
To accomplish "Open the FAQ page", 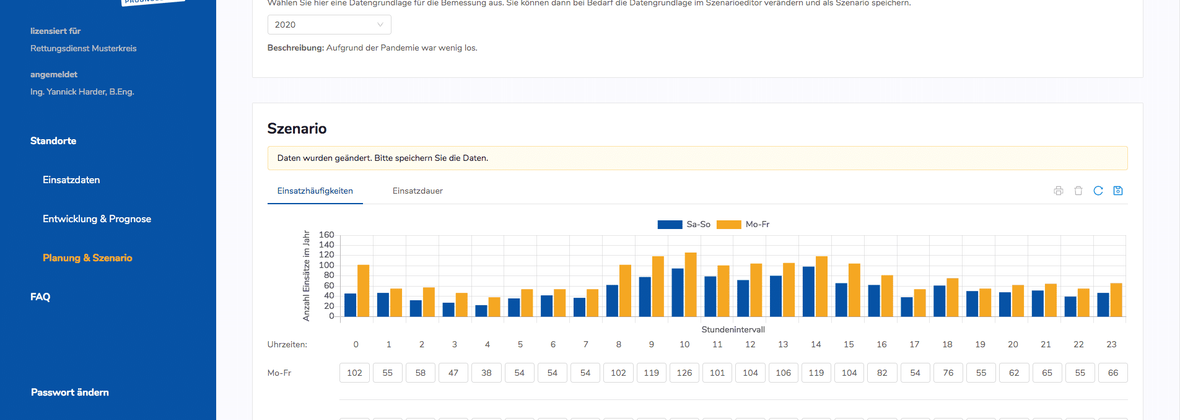I will coord(41,297).
